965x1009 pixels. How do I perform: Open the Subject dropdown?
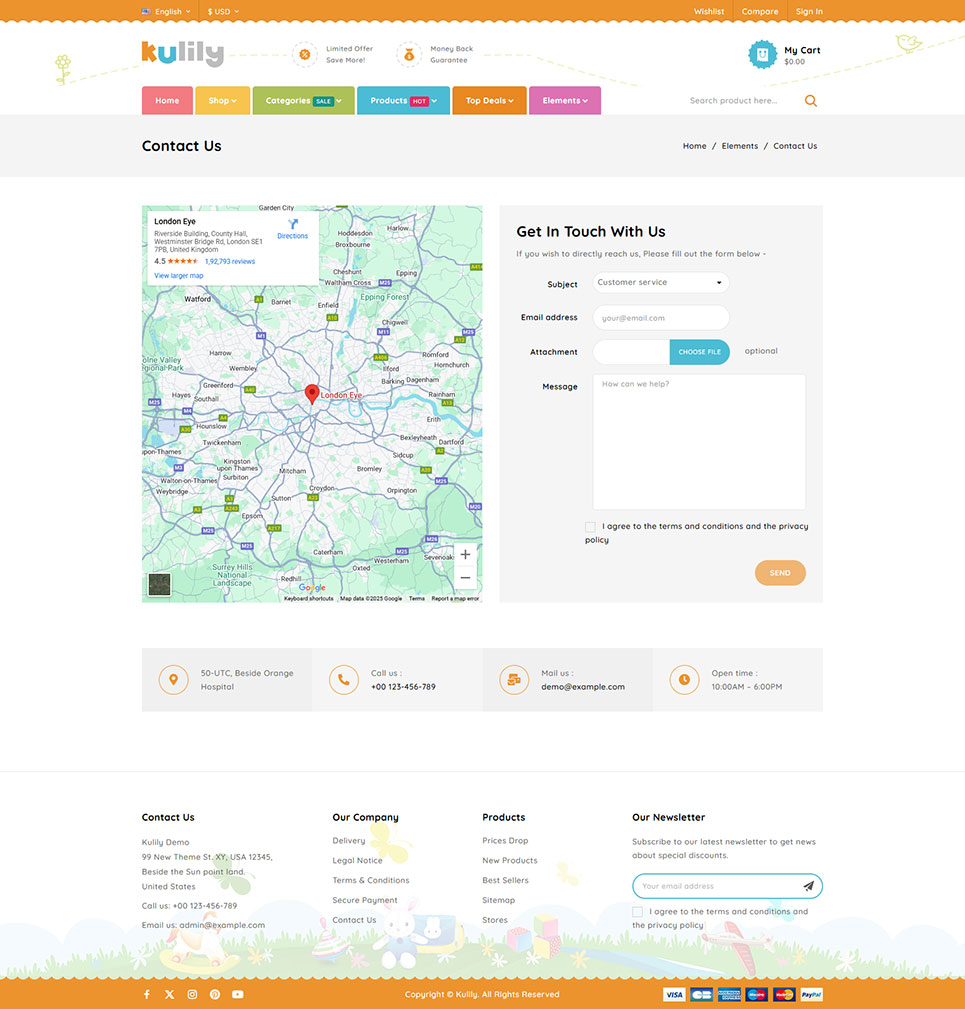click(660, 283)
